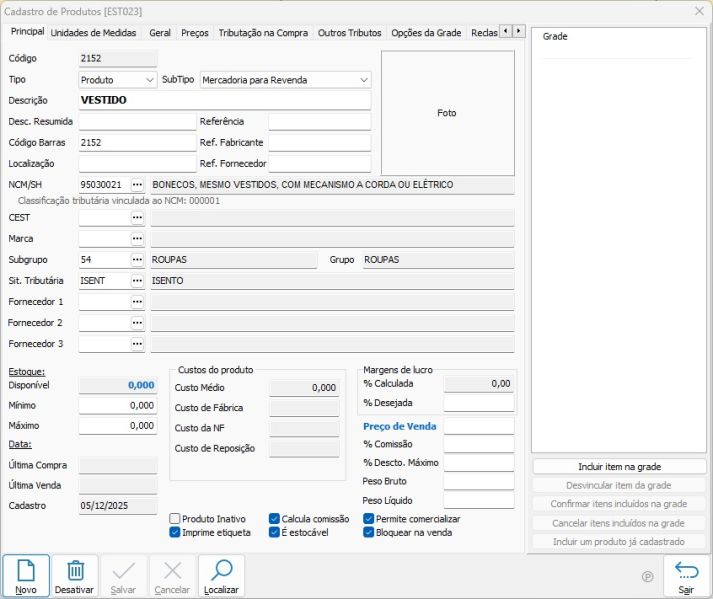Enable the Produto Inativo checkbox

(175, 519)
